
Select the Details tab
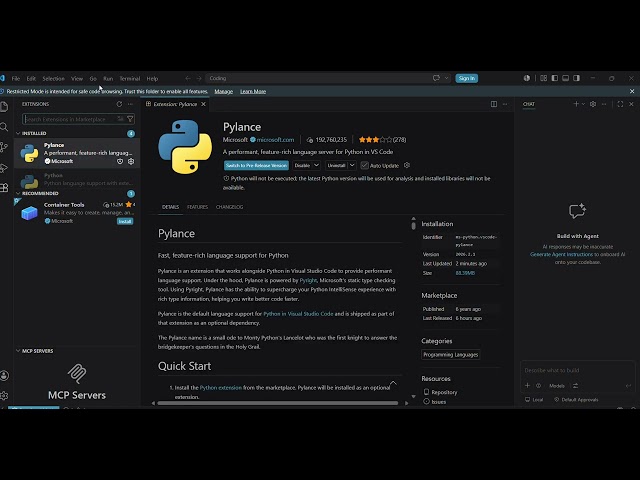click(171, 207)
